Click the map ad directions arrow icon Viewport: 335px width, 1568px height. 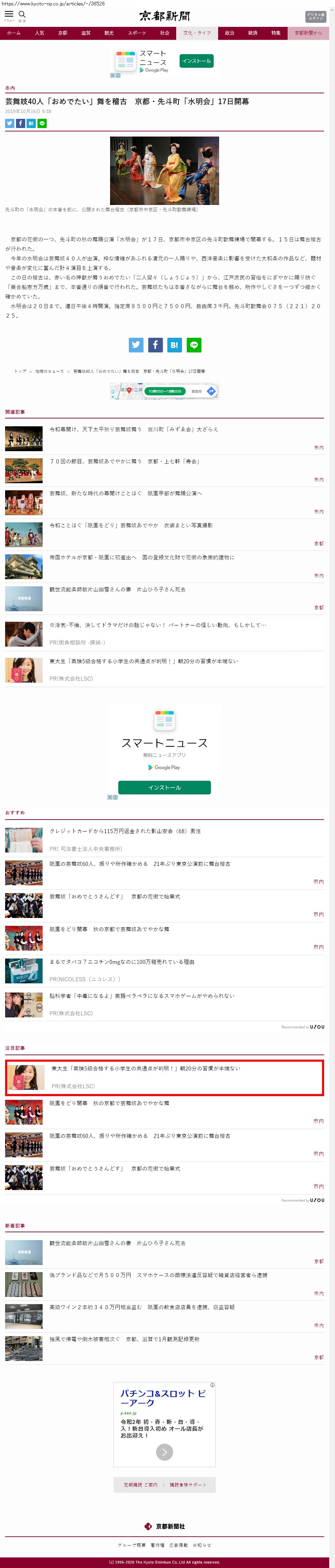pos(211,391)
